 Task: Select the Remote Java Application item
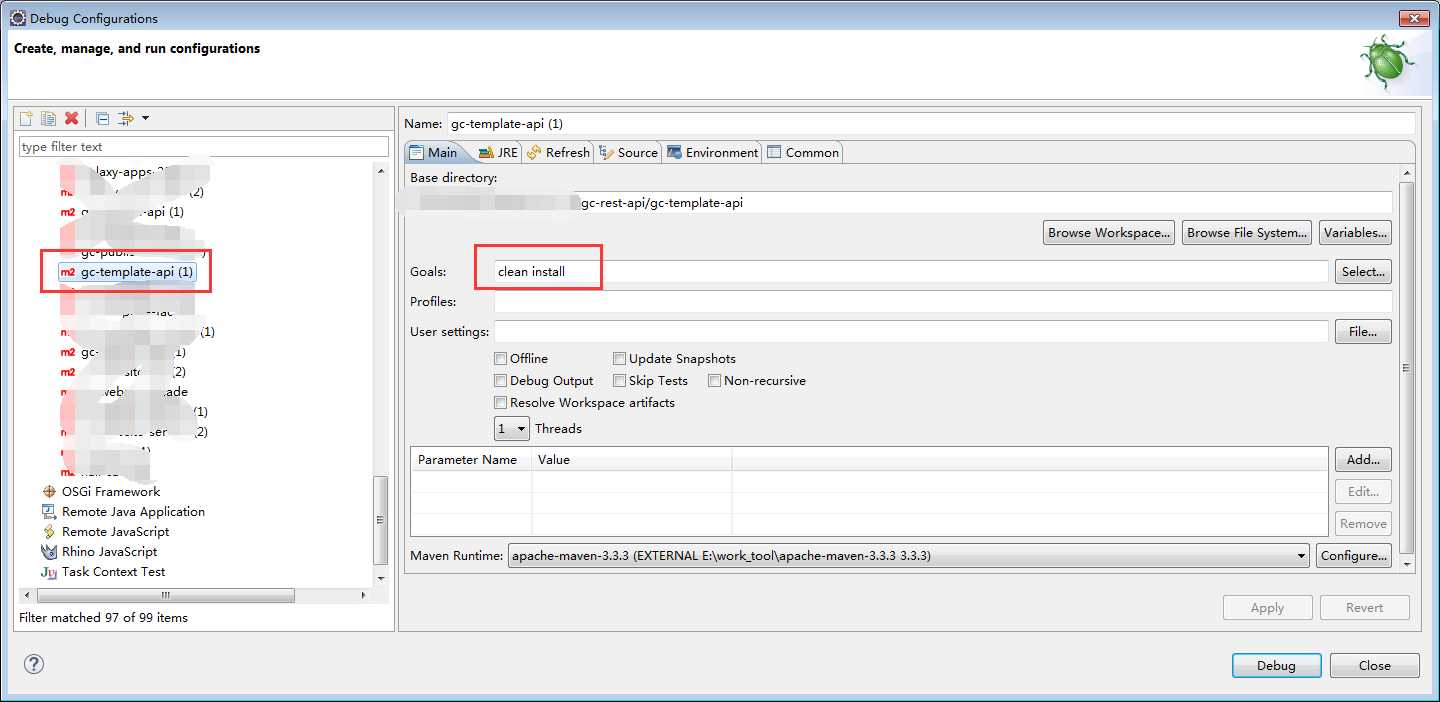pos(133,511)
